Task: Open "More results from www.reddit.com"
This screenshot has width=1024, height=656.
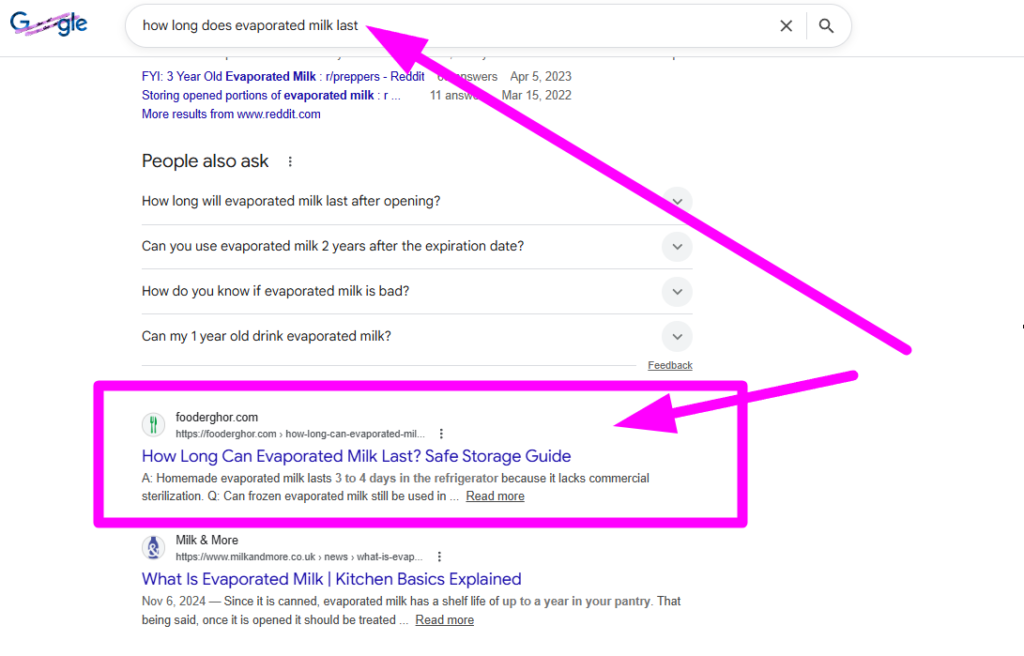Action: (230, 113)
